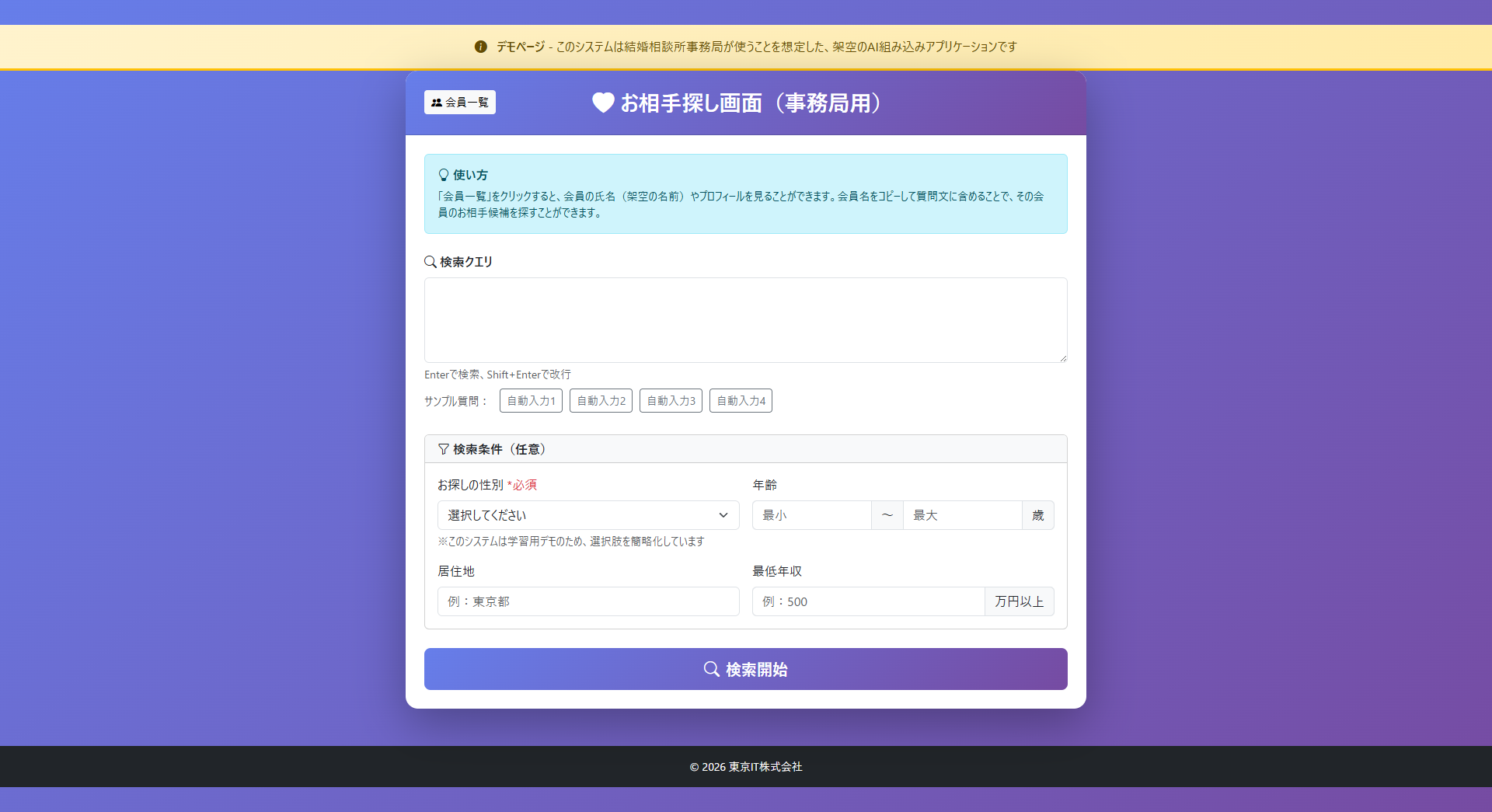1492x812 pixels.
Task: Choose the 自動入力3 sample button
Action: pyautogui.click(x=671, y=401)
